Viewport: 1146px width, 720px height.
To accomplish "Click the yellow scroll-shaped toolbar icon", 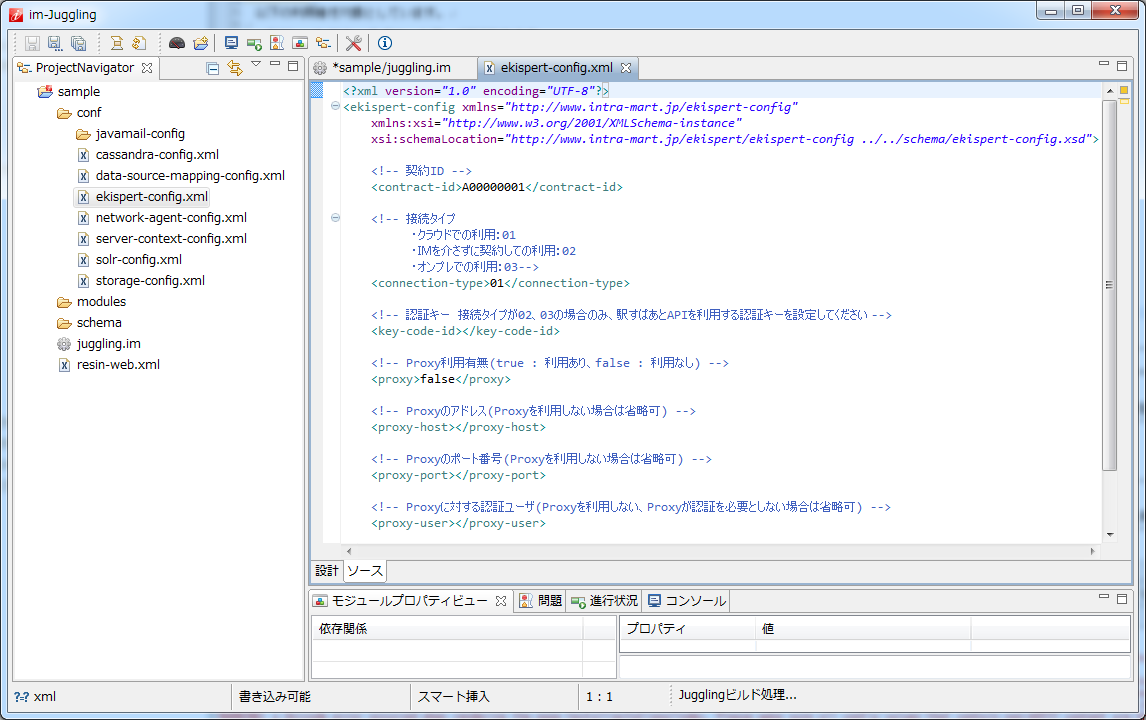I will click(116, 44).
